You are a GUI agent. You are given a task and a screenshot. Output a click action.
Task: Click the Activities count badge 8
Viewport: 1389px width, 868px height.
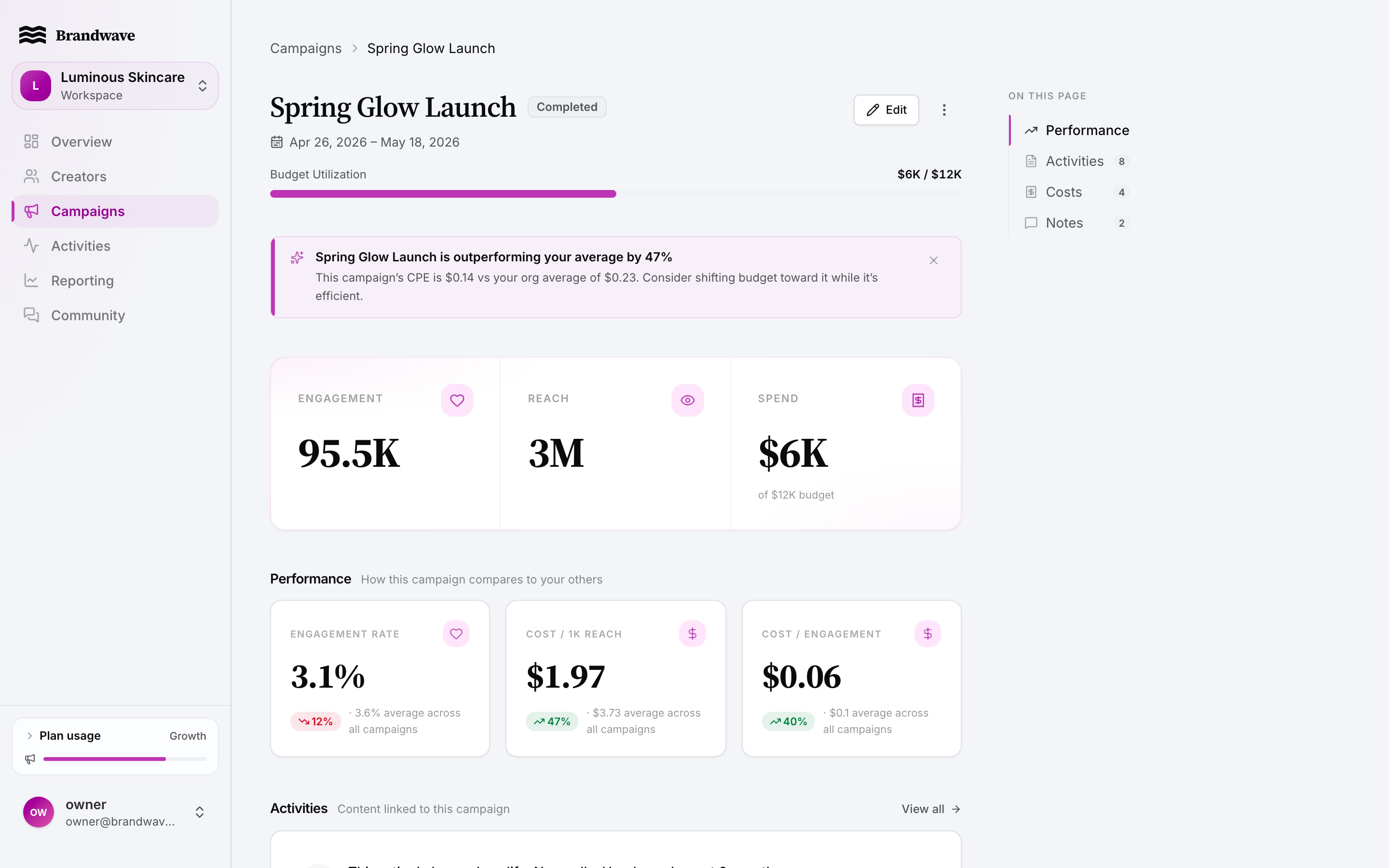[1121, 162]
